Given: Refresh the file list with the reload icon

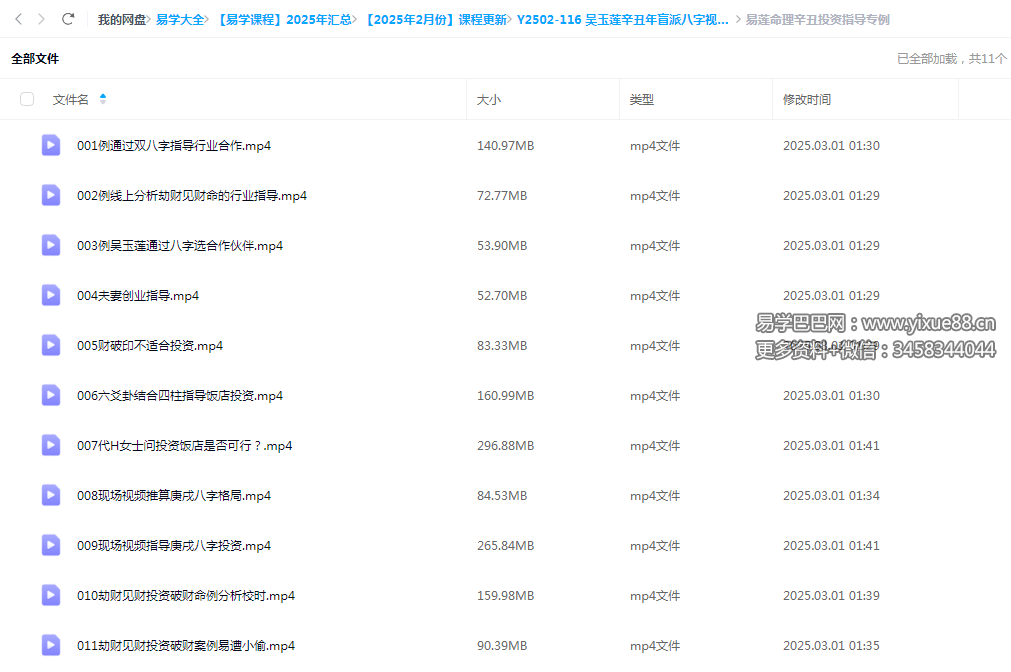Looking at the screenshot, I should pos(68,17).
